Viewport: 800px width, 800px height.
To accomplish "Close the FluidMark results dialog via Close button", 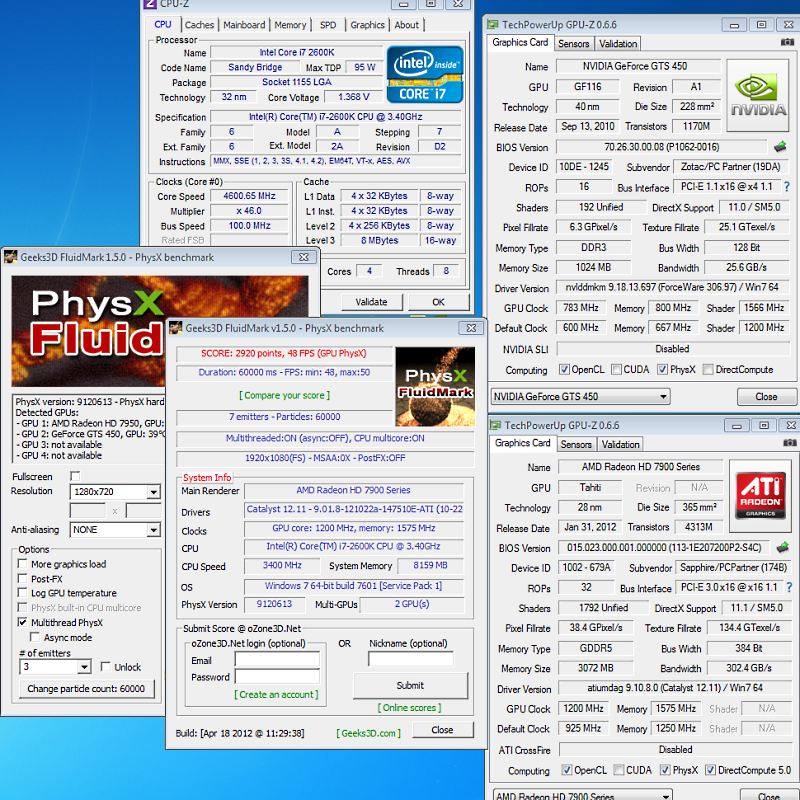I will pos(442,730).
